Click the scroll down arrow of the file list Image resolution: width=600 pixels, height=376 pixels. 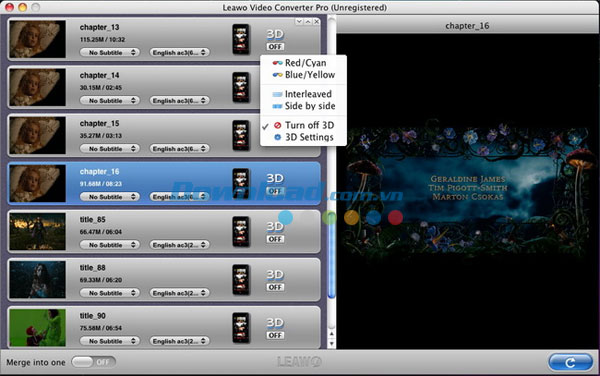pos(332,343)
